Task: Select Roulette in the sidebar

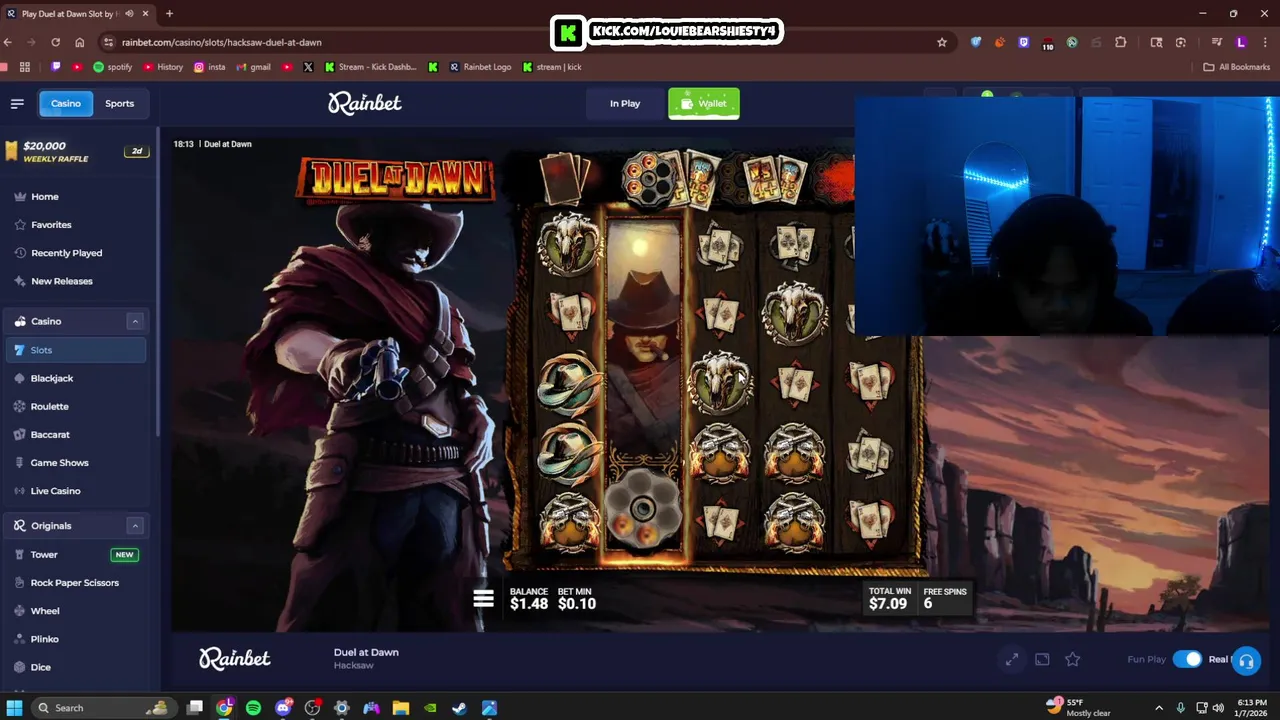Action: tap(49, 406)
